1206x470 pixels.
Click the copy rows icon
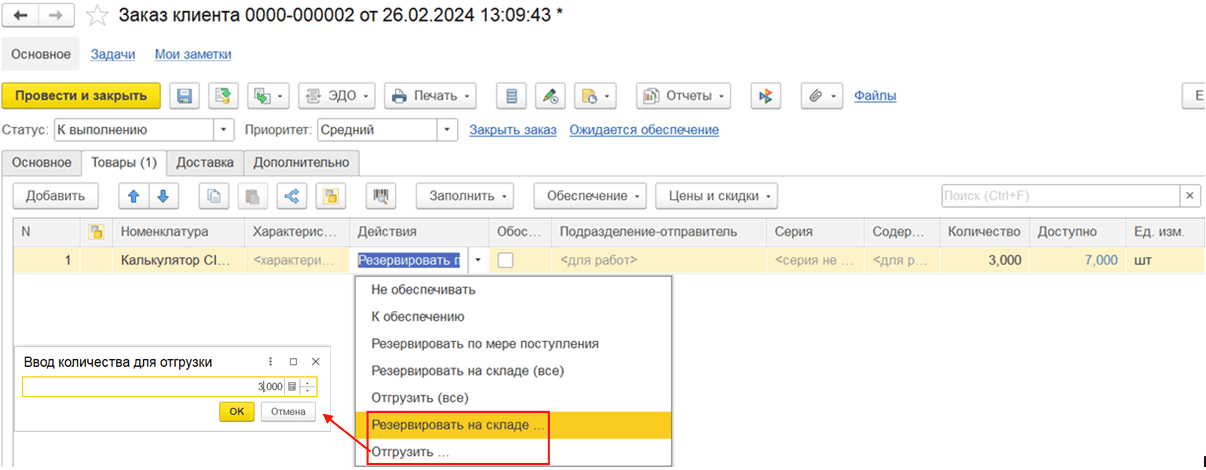point(214,196)
